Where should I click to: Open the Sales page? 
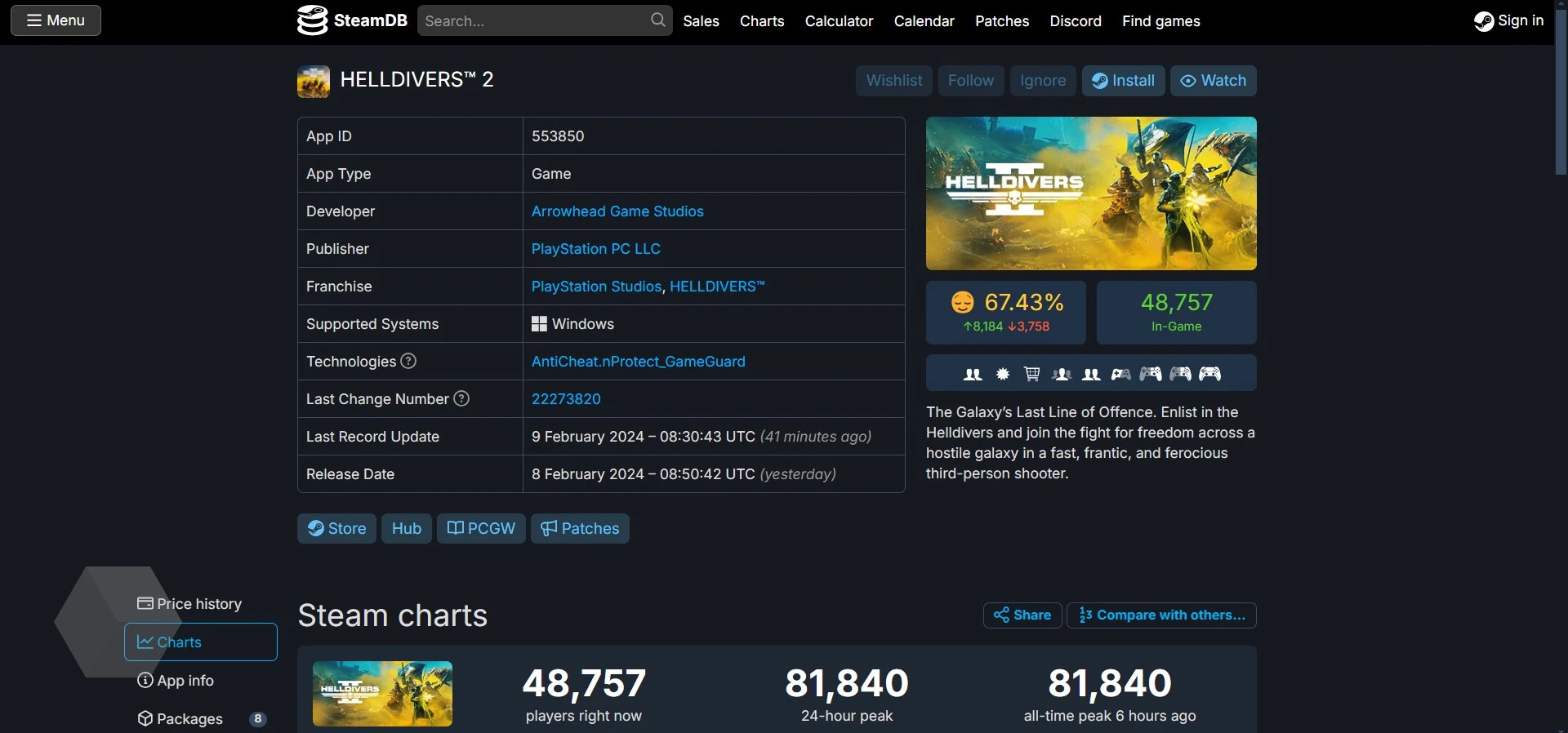[x=701, y=21]
